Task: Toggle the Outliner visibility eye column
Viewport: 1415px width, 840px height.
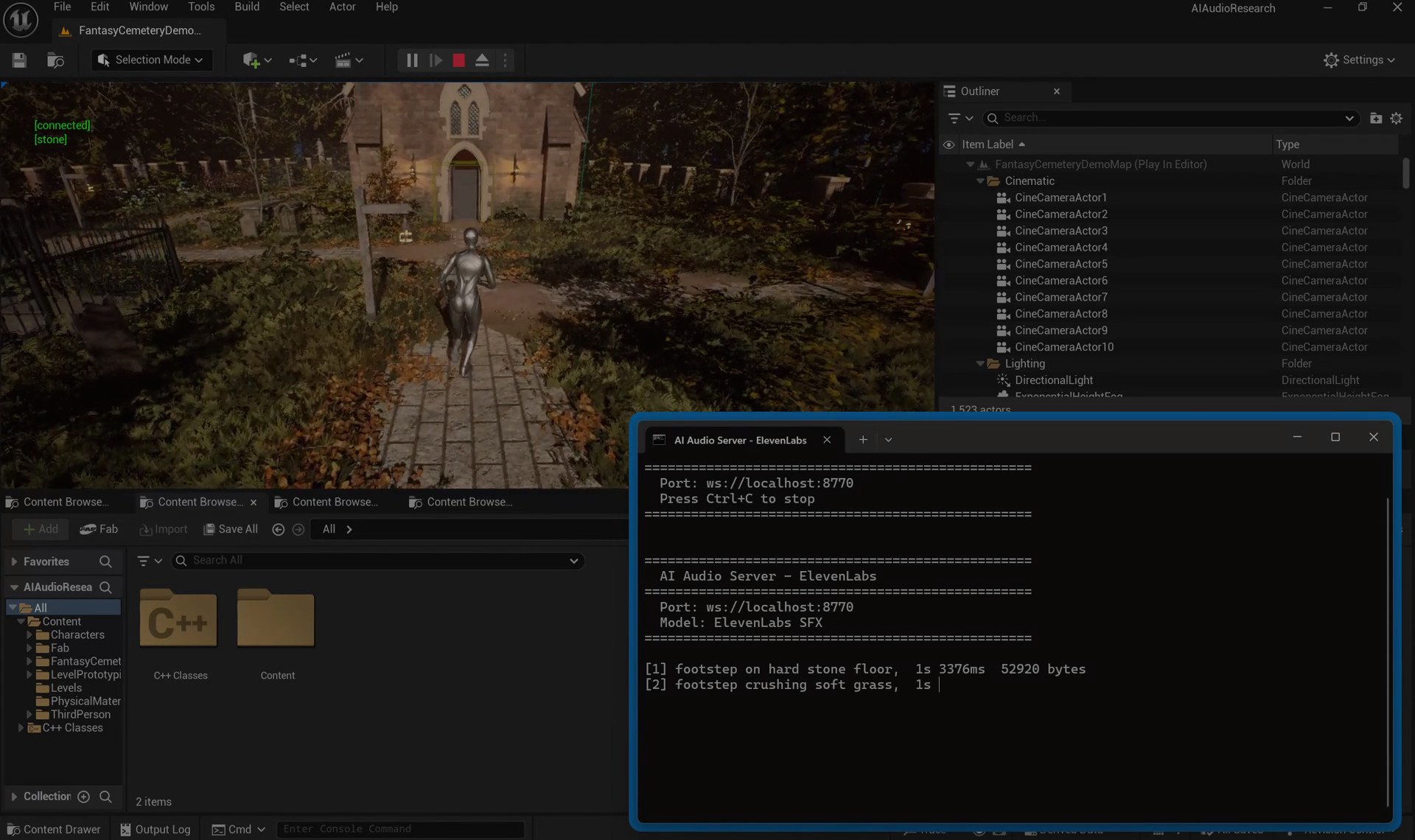Action: tap(949, 144)
